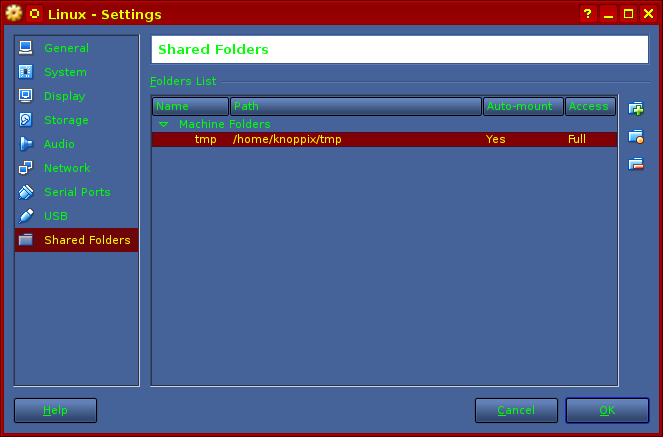The height and width of the screenshot is (437, 663).
Task: Select Shared Folders in the sidebar
Action: (77, 240)
